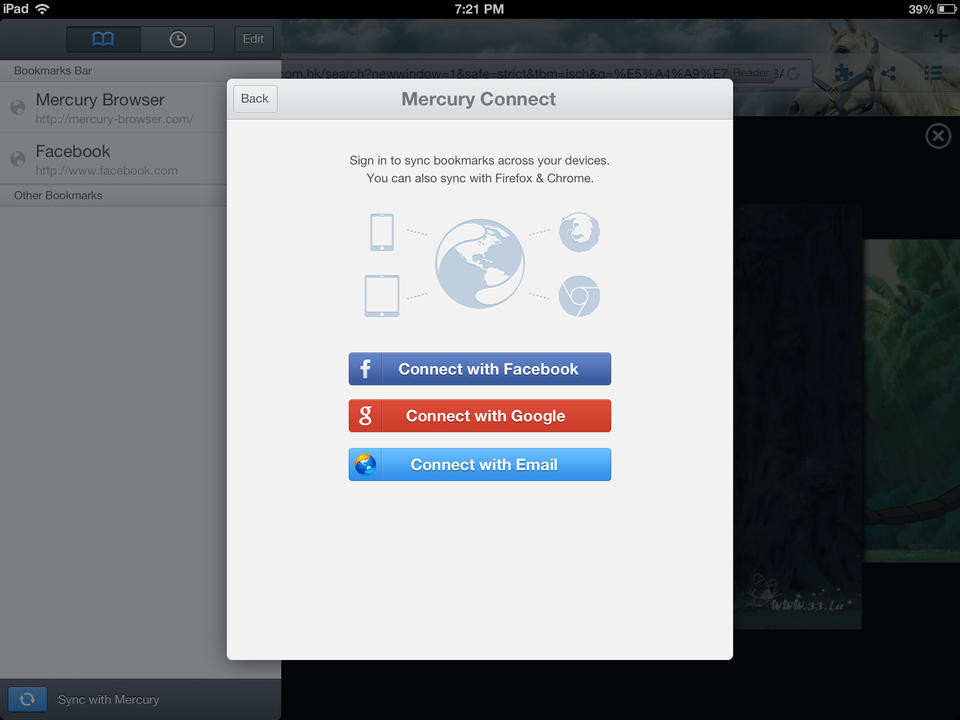Screen dimensions: 960x720
Task: Tap the tablet icon in sync illustration
Action: coord(382,296)
